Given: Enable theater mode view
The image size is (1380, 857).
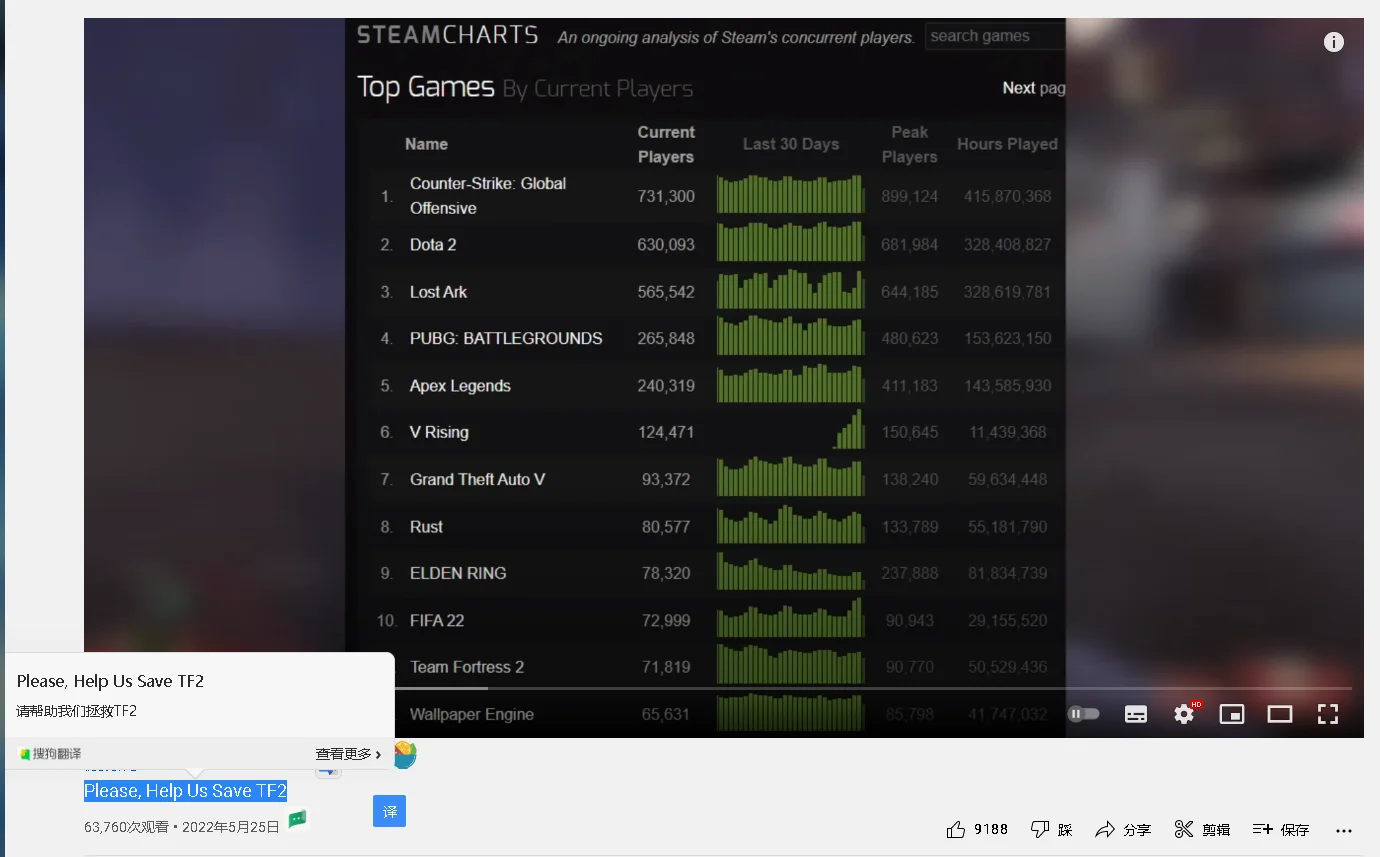Looking at the screenshot, I should tap(1280, 714).
